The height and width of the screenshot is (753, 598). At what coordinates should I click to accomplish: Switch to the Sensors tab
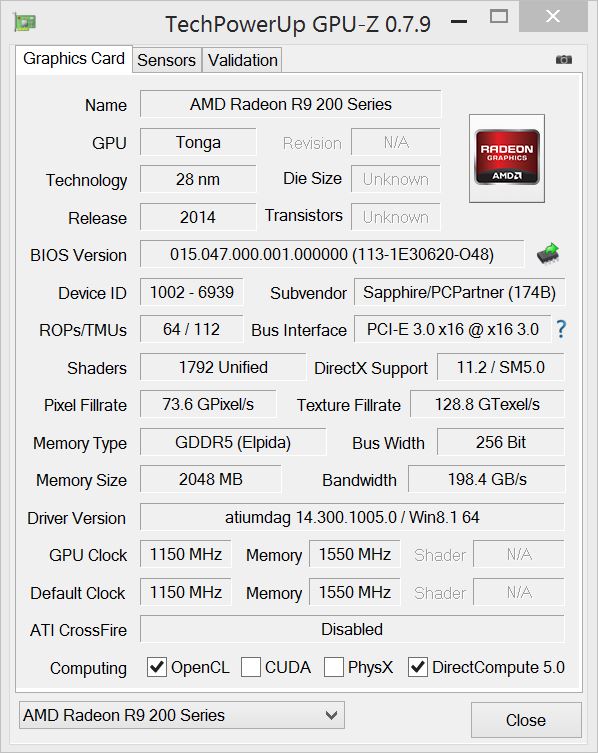click(167, 61)
